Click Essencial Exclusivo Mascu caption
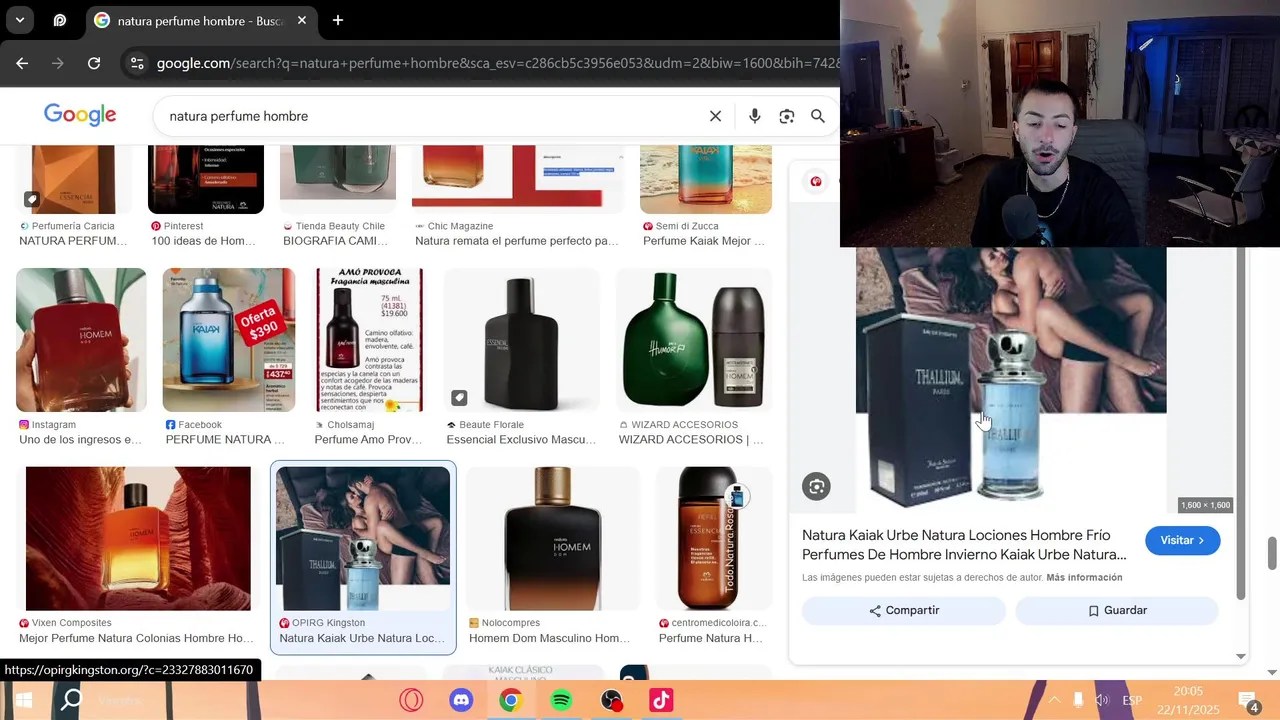Image resolution: width=1280 pixels, height=720 pixels. 521,440
